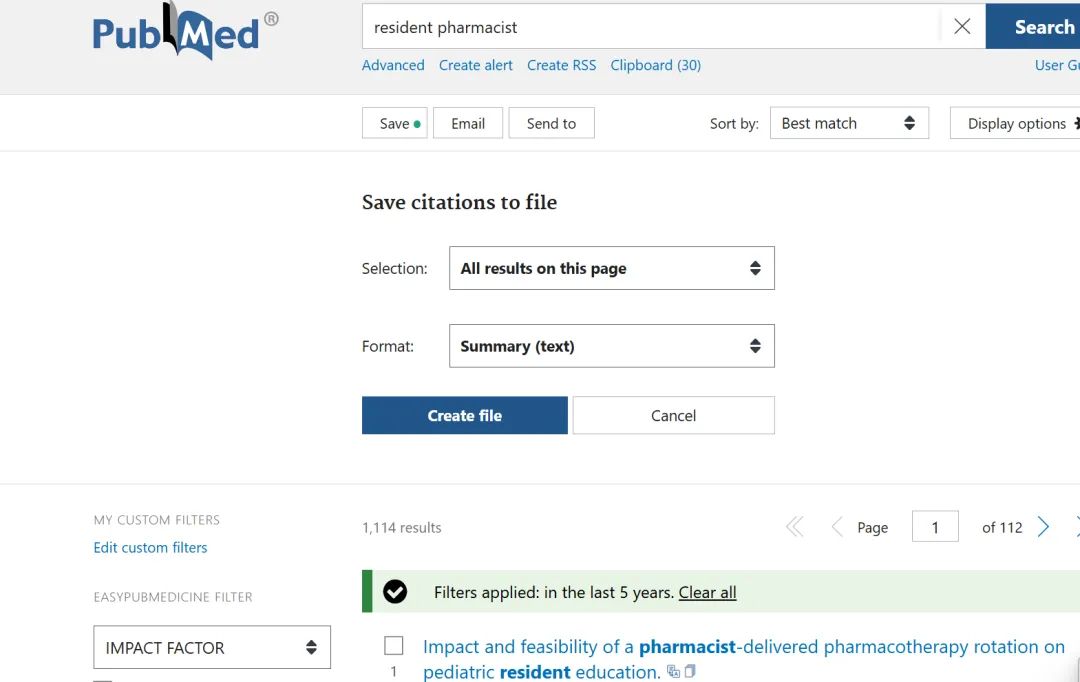
Task: Open the Format dropdown
Action: pos(611,346)
